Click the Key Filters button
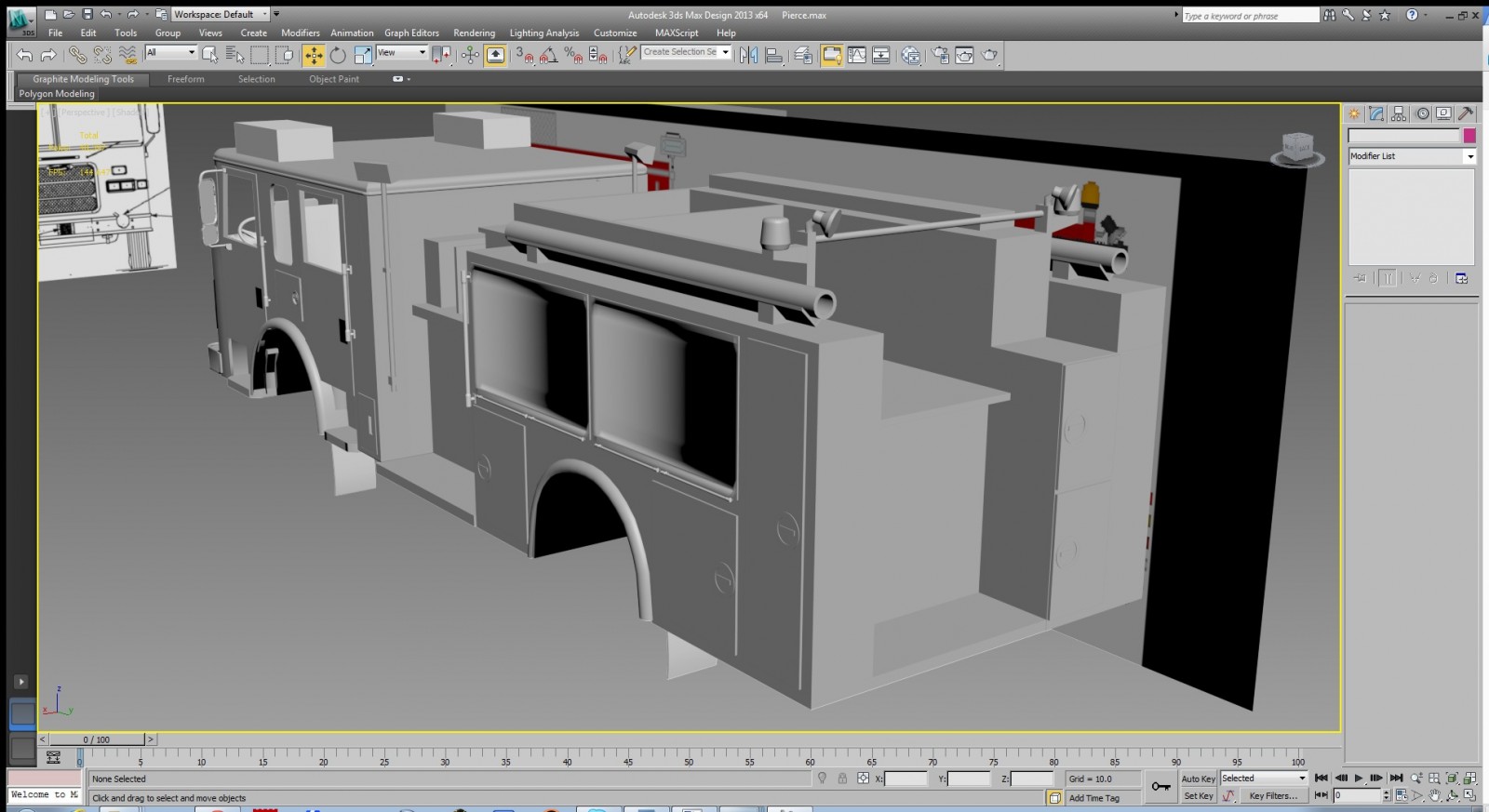The image size is (1489, 812). [1272, 796]
